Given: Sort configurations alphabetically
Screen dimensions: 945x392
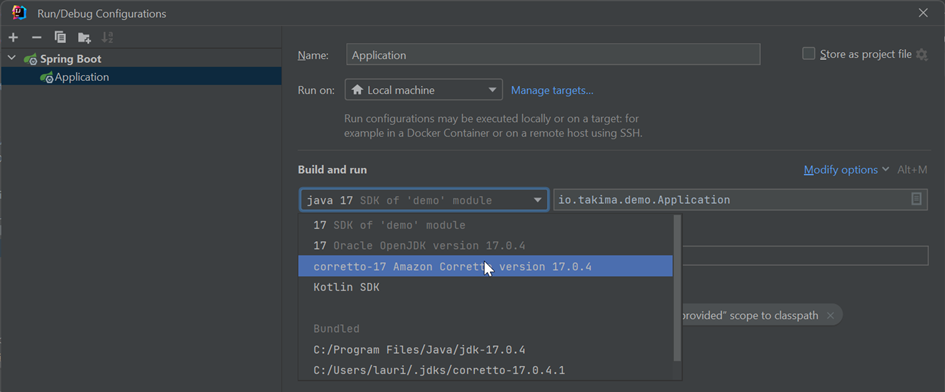Looking at the screenshot, I should 107,37.
